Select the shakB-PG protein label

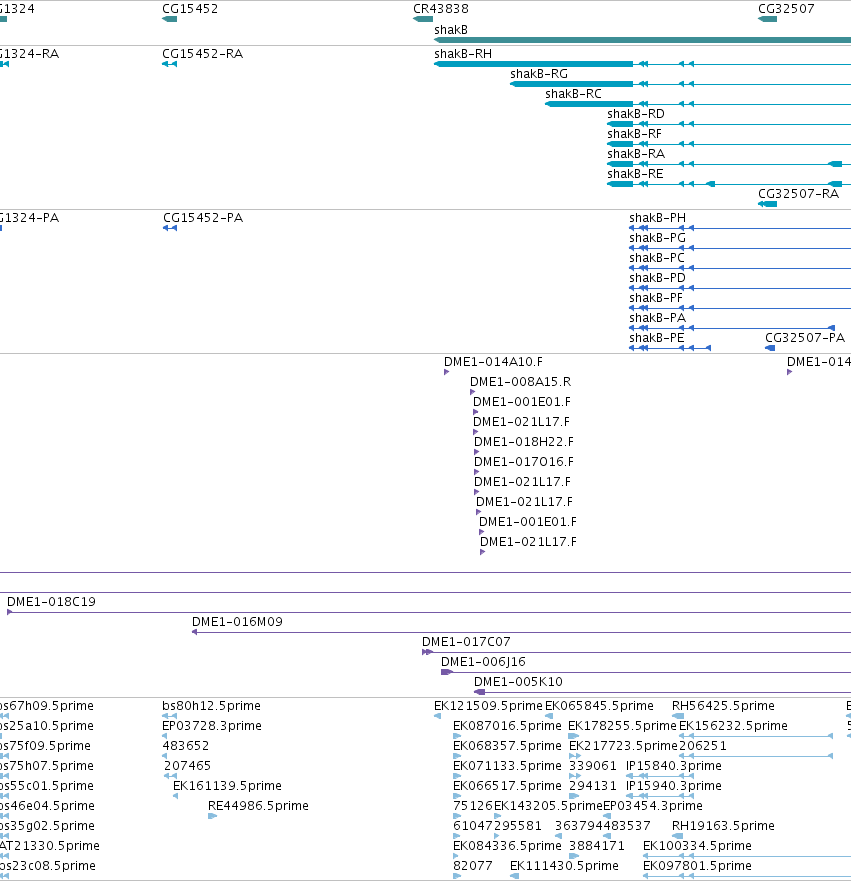pos(657,238)
